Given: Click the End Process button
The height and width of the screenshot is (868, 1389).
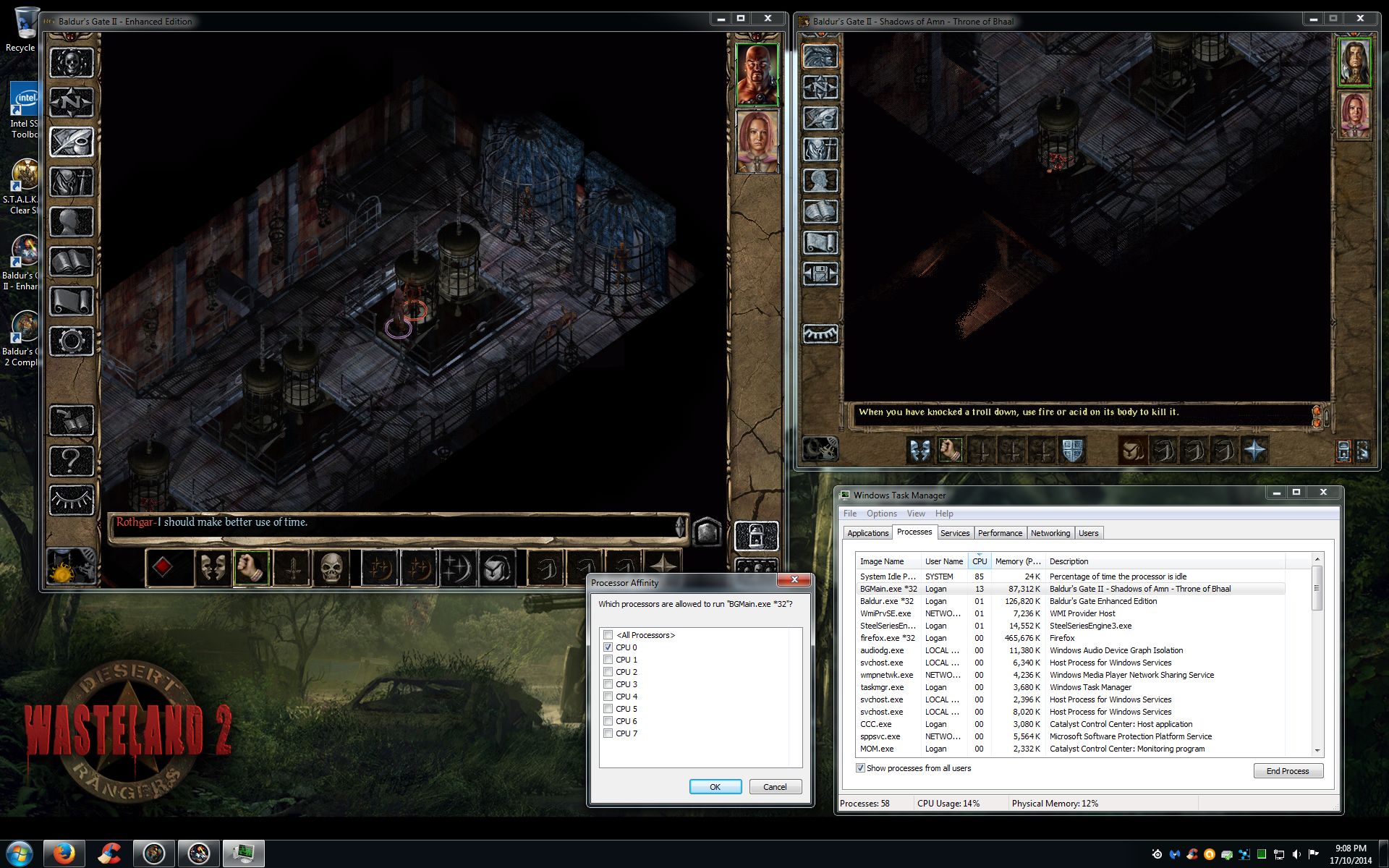Looking at the screenshot, I should pyautogui.click(x=1288, y=771).
